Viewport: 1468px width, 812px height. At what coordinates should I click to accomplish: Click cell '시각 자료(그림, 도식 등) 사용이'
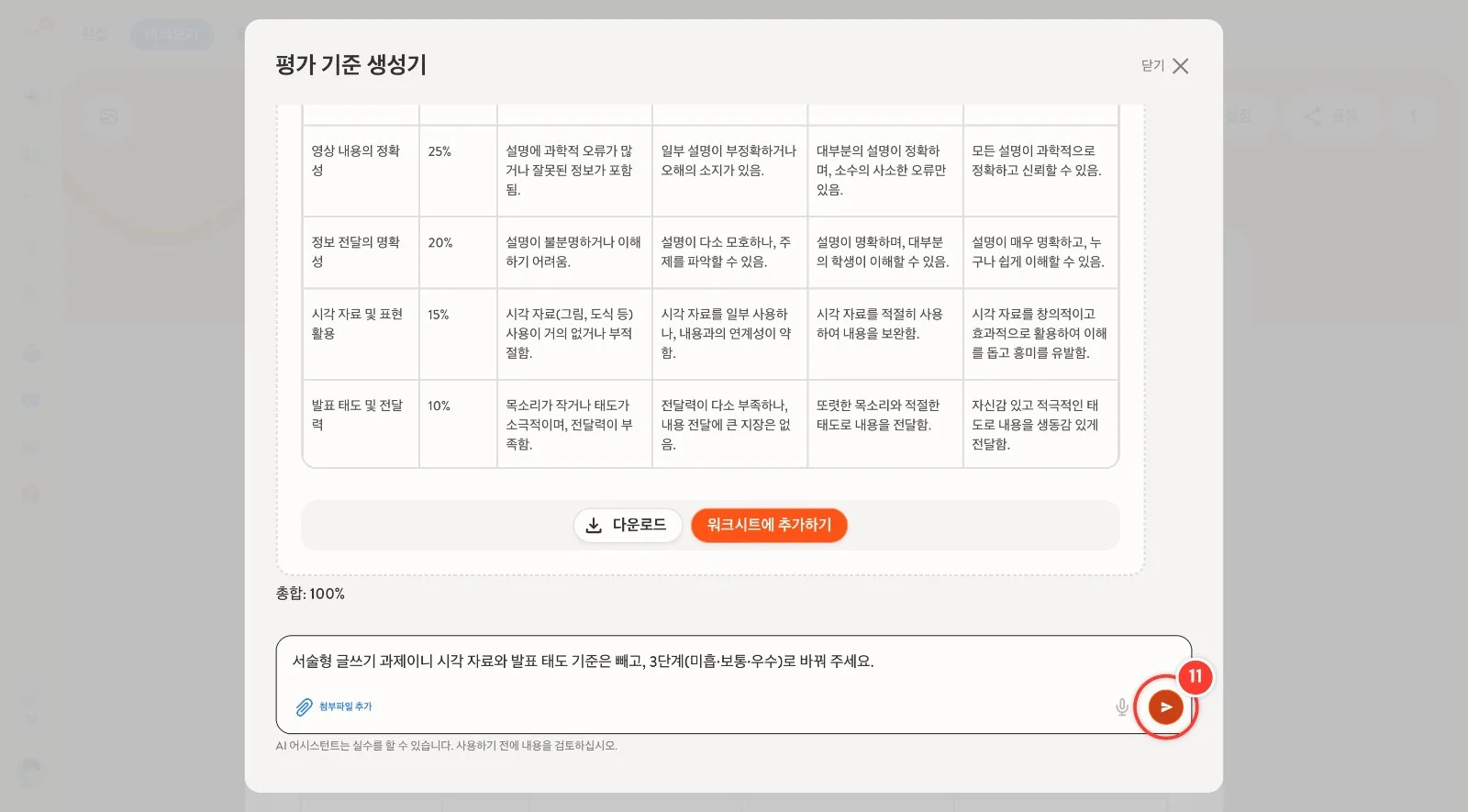coord(574,334)
